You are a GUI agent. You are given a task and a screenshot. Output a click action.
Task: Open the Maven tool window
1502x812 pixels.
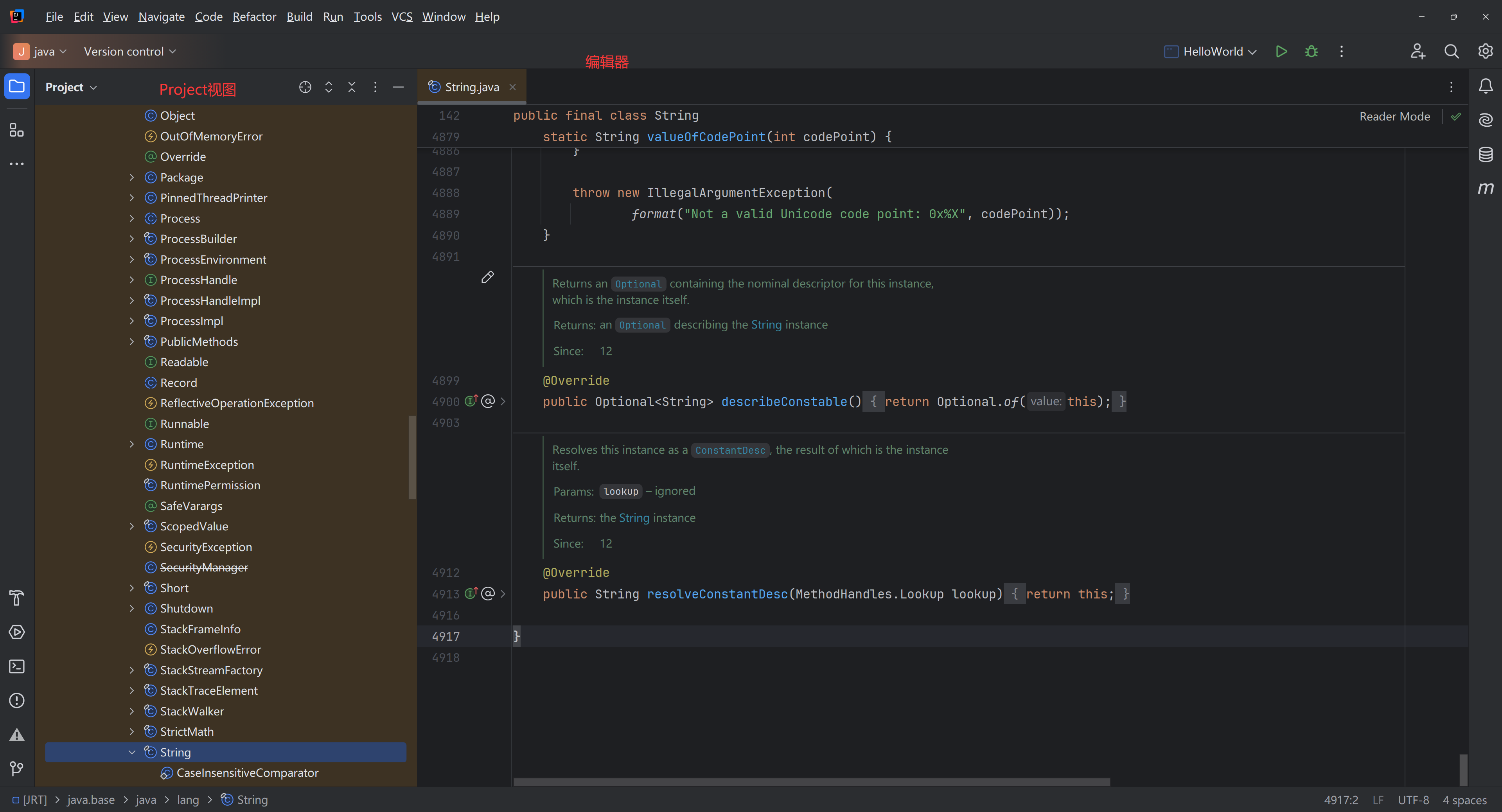1485,188
